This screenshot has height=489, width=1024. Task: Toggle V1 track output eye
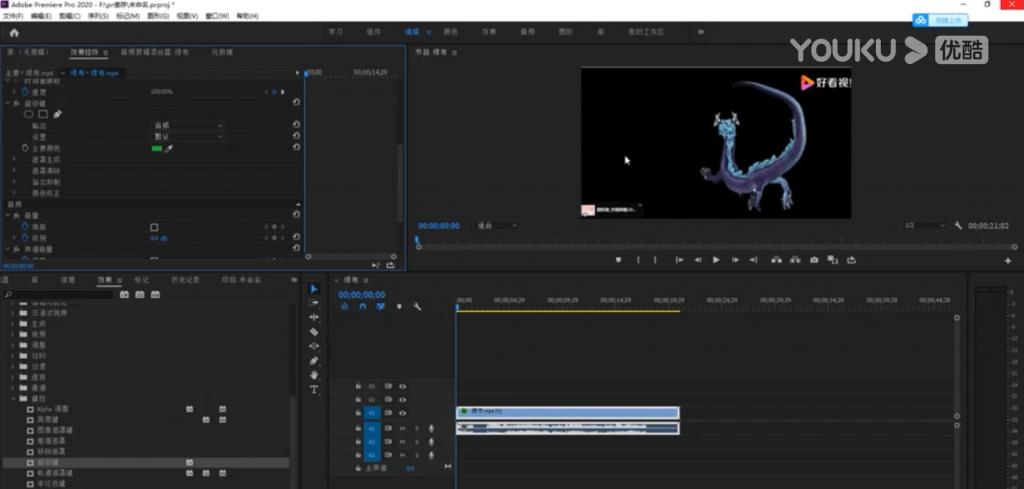point(402,413)
